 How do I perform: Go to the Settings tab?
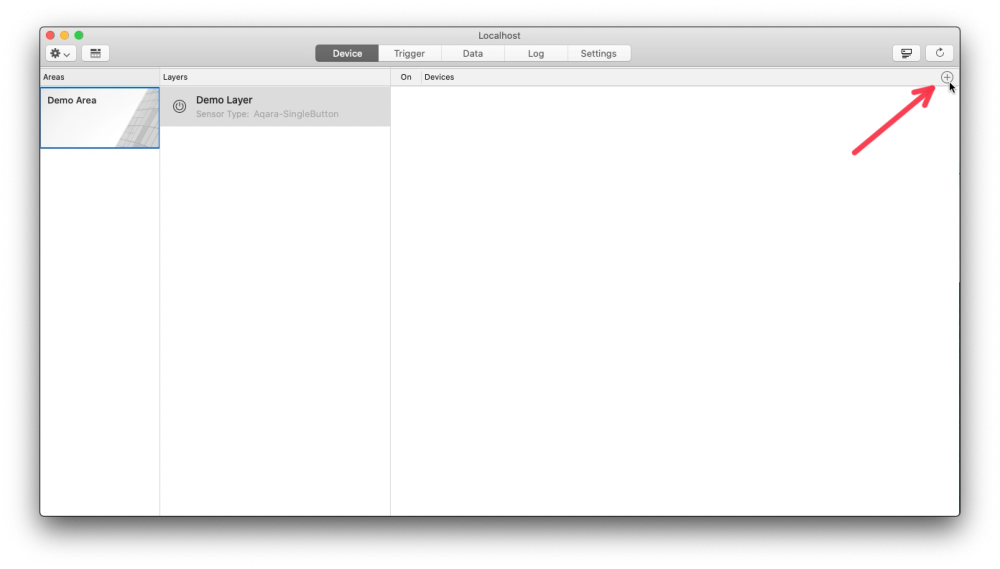click(598, 54)
